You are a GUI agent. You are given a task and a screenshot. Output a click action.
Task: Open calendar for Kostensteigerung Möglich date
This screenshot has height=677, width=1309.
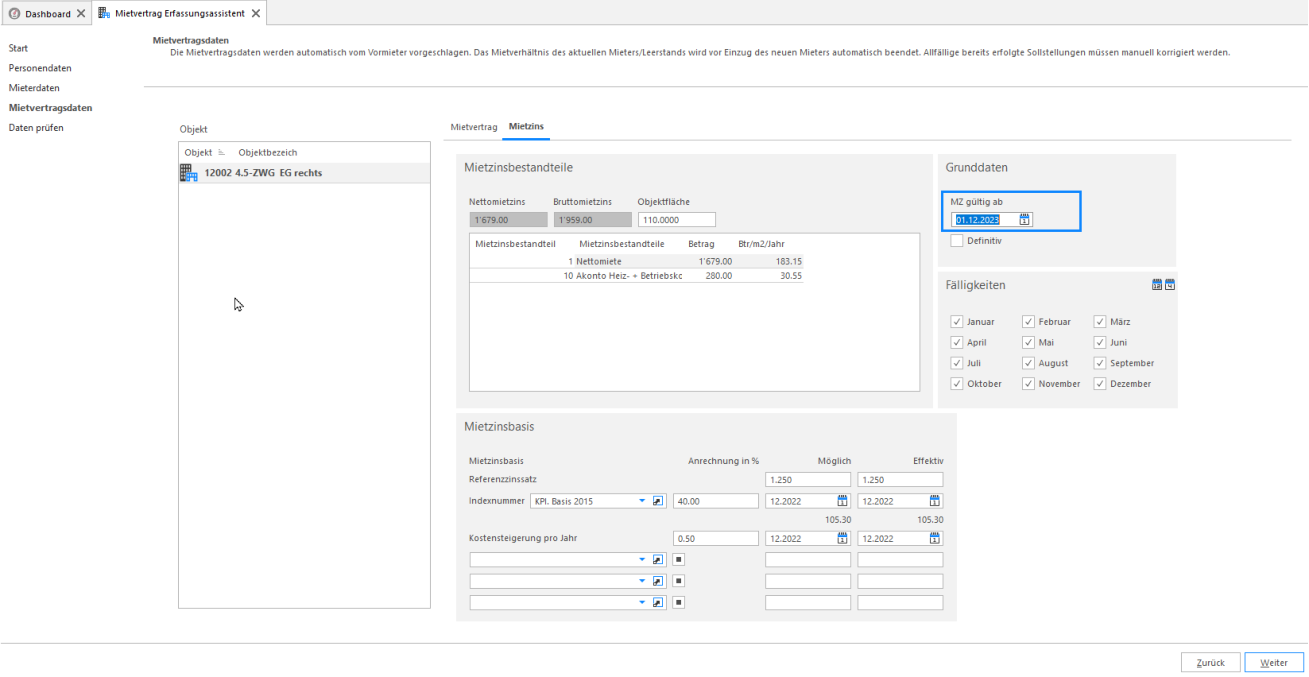pos(842,538)
